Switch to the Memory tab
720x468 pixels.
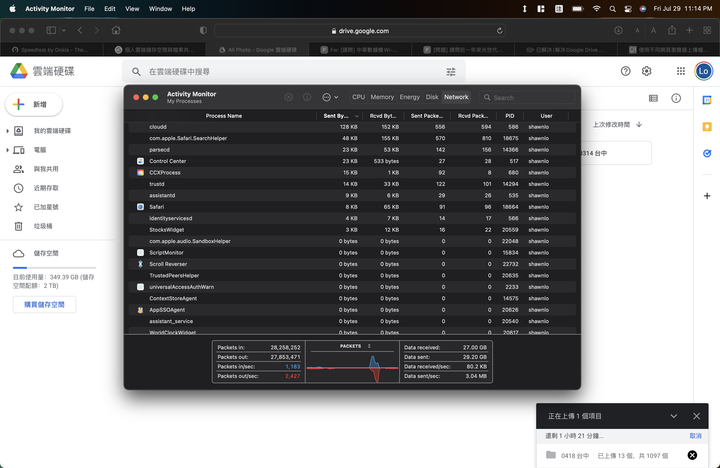tap(382, 97)
